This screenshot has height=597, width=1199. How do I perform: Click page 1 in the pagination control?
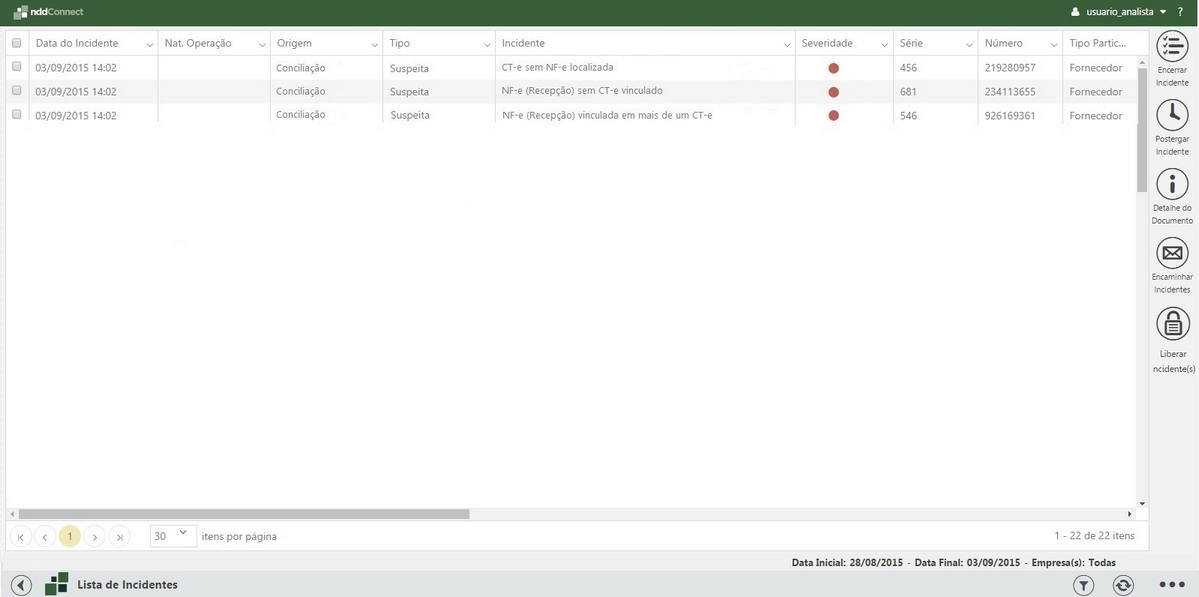point(69,535)
